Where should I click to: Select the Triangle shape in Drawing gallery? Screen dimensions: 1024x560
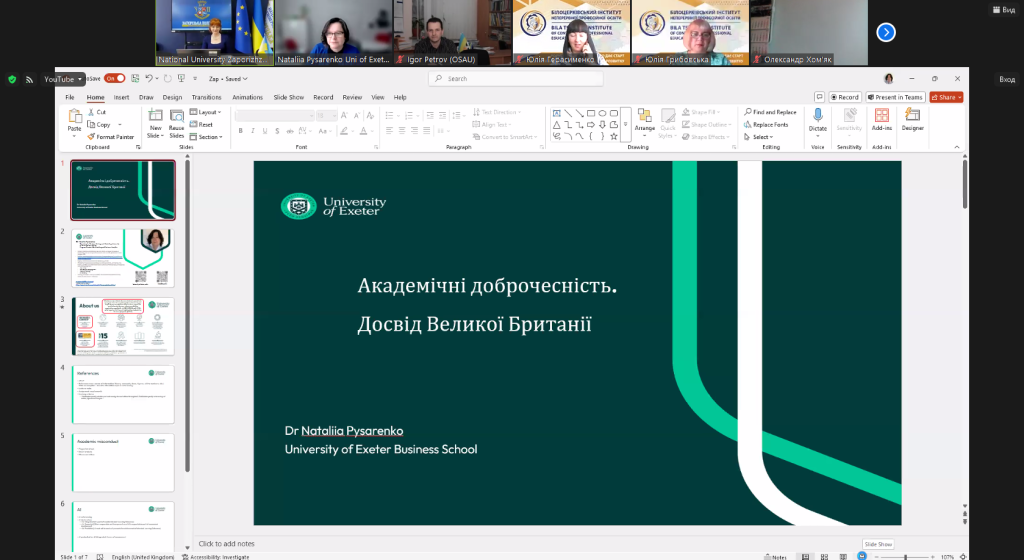pos(556,125)
